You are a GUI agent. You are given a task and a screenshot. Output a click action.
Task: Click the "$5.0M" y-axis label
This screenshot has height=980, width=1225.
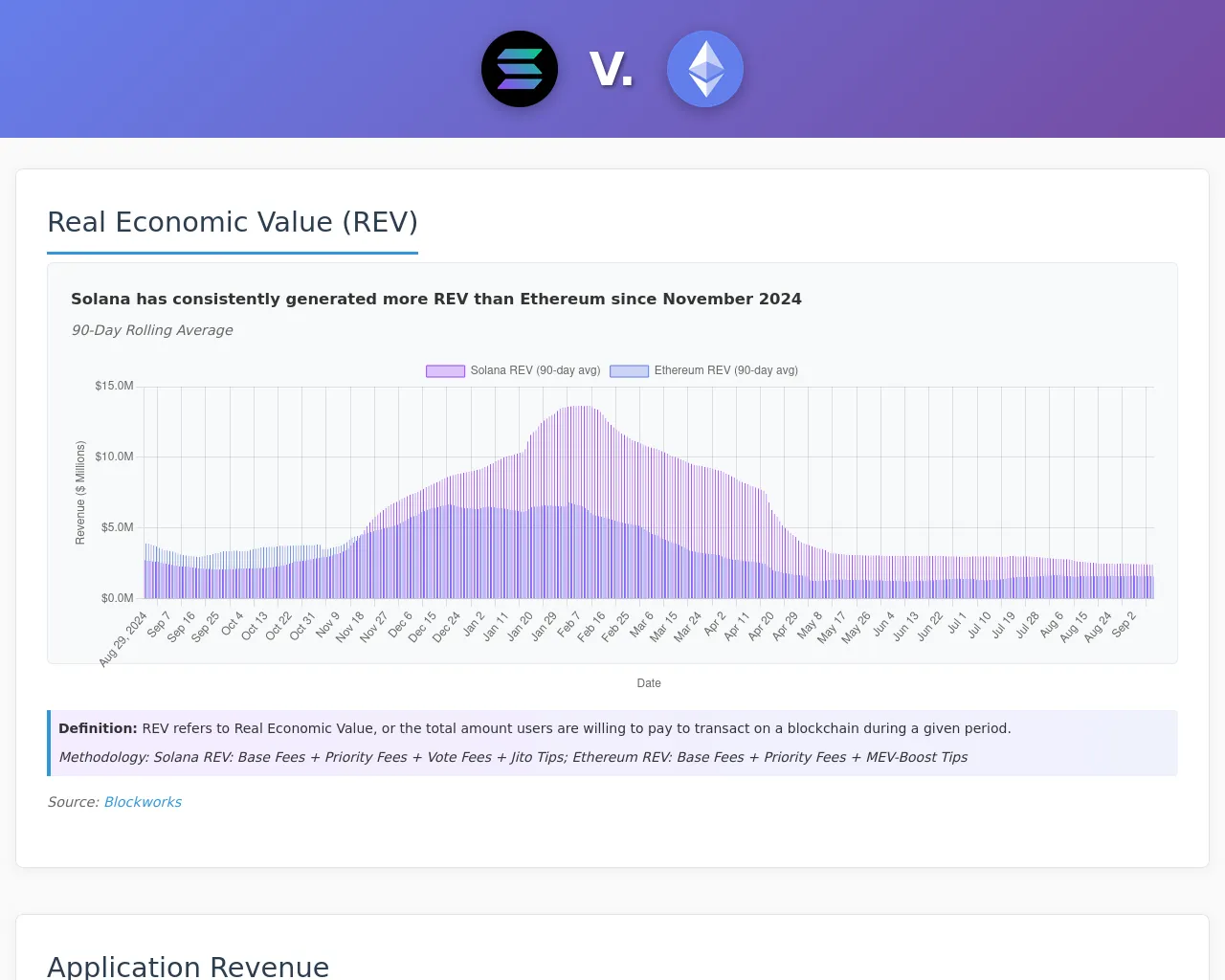118,527
